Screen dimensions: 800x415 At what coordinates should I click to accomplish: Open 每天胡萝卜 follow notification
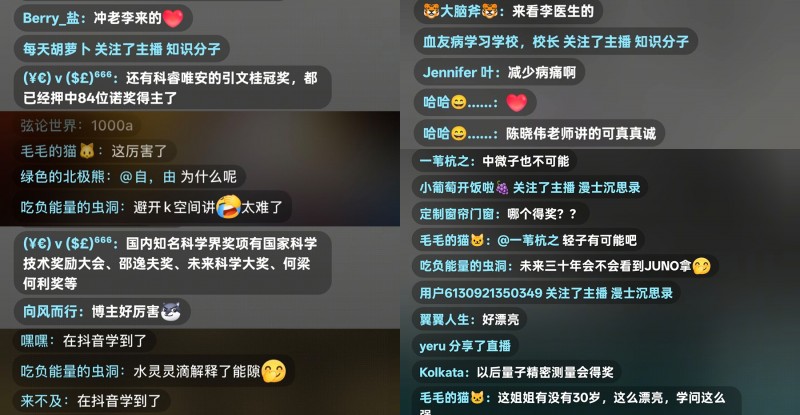click(122, 49)
